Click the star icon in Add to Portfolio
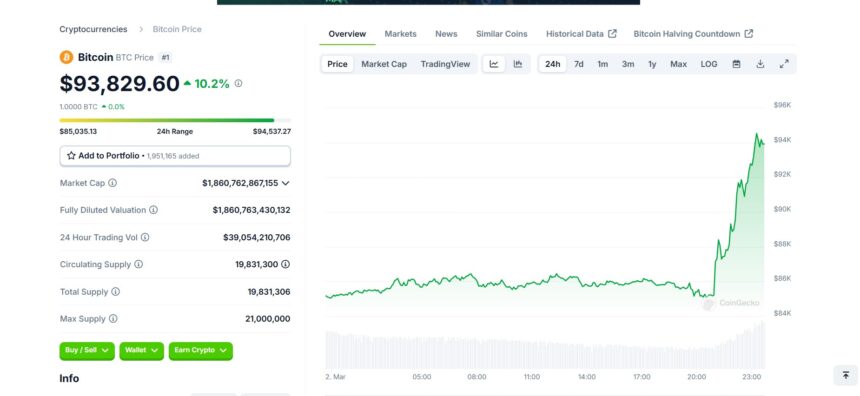Viewport: 860px width, 396px height. point(71,156)
